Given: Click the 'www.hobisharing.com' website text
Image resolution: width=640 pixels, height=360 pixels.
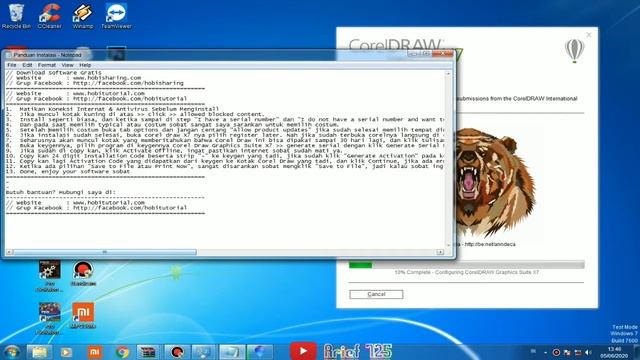Looking at the screenshot, I should [x=107, y=78].
